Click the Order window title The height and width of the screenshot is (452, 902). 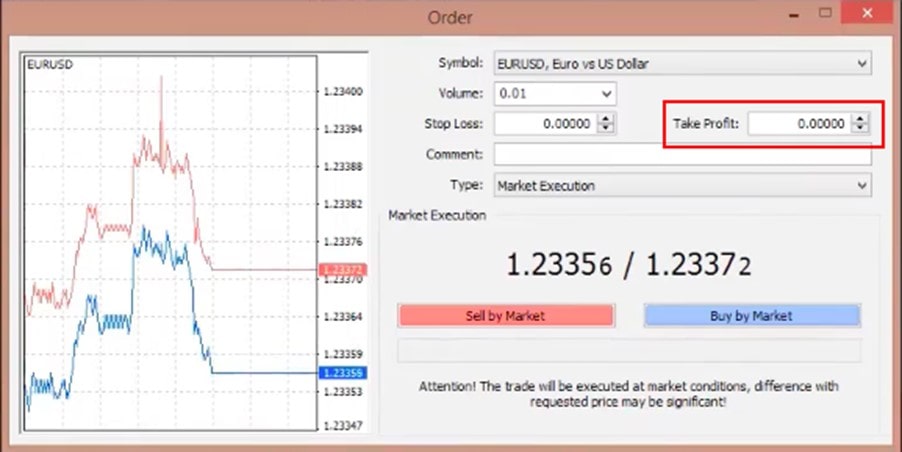(x=450, y=17)
